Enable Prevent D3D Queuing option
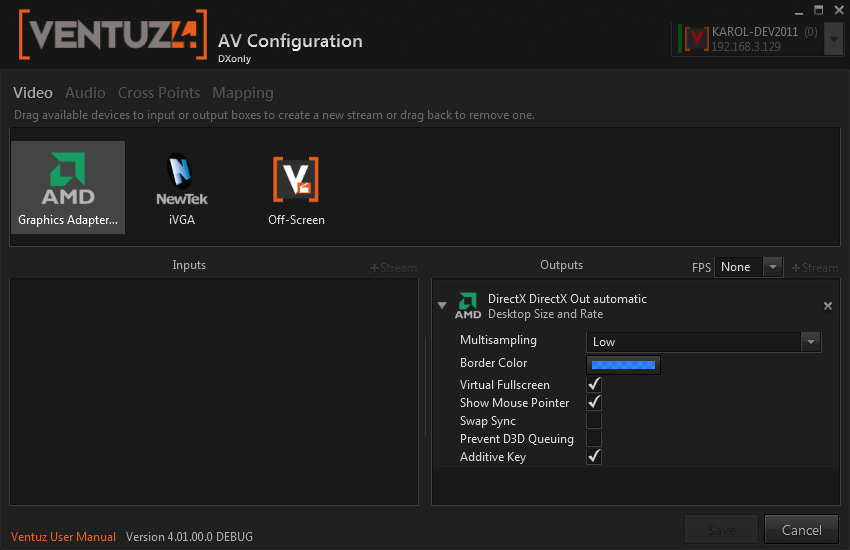The height and width of the screenshot is (550, 850). point(594,439)
